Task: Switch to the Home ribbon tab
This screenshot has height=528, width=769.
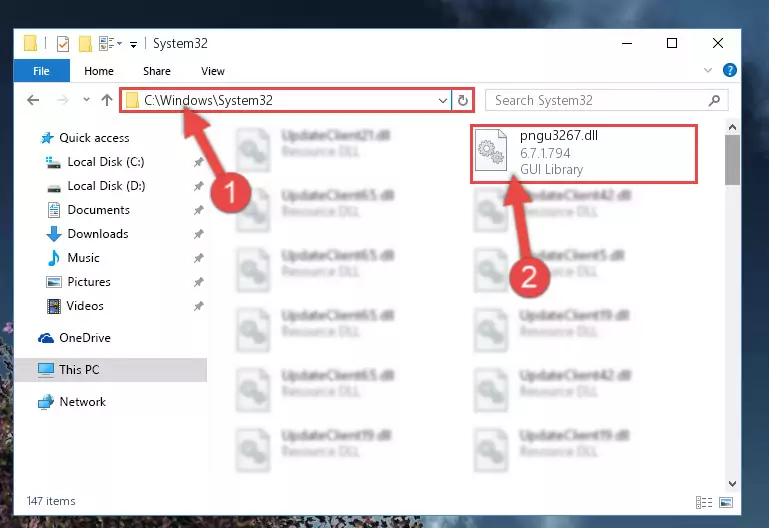Action: [x=99, y=71]
